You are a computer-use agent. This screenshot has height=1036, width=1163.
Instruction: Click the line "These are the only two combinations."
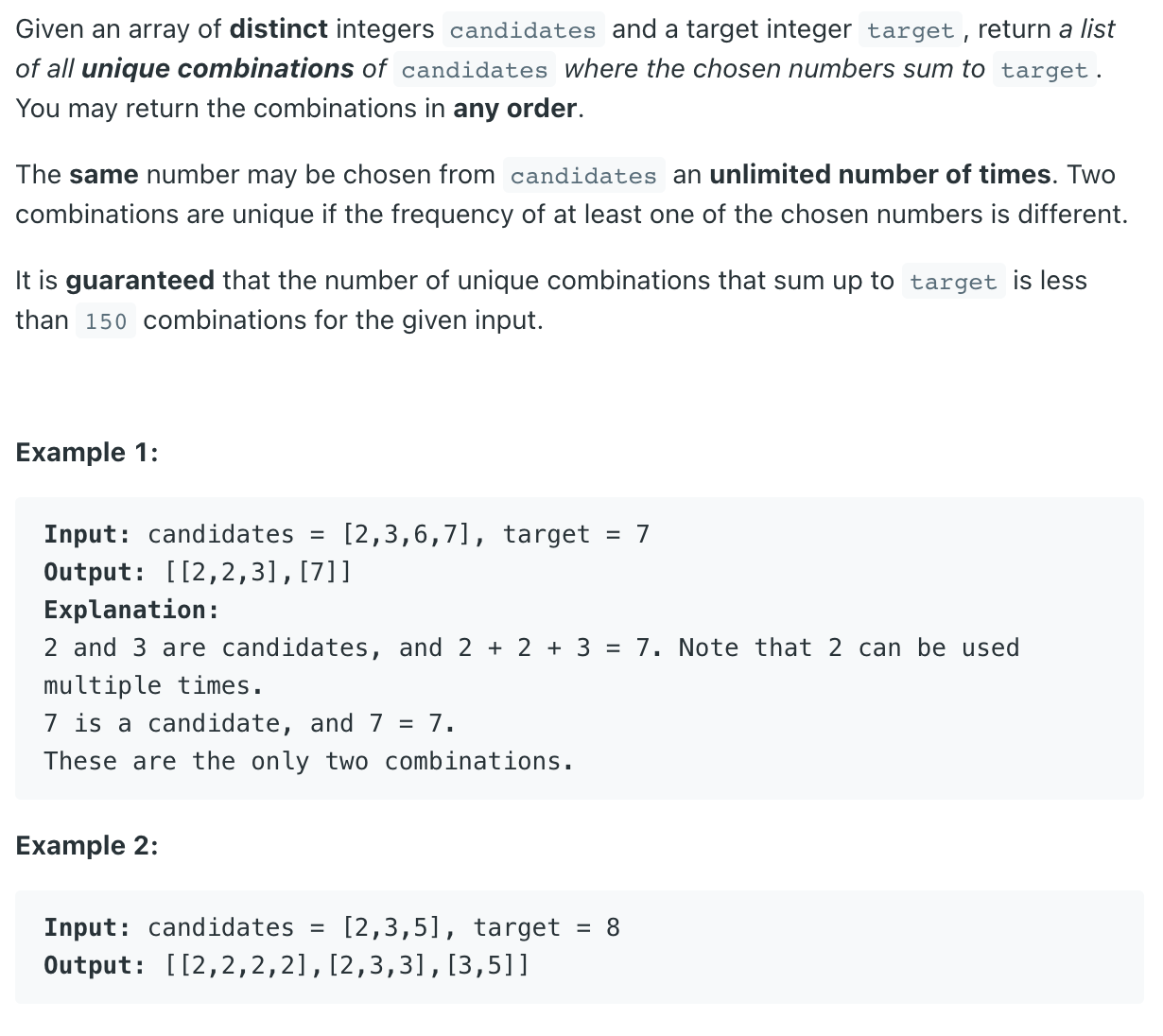pyautogui.click(x=308, y=762)
